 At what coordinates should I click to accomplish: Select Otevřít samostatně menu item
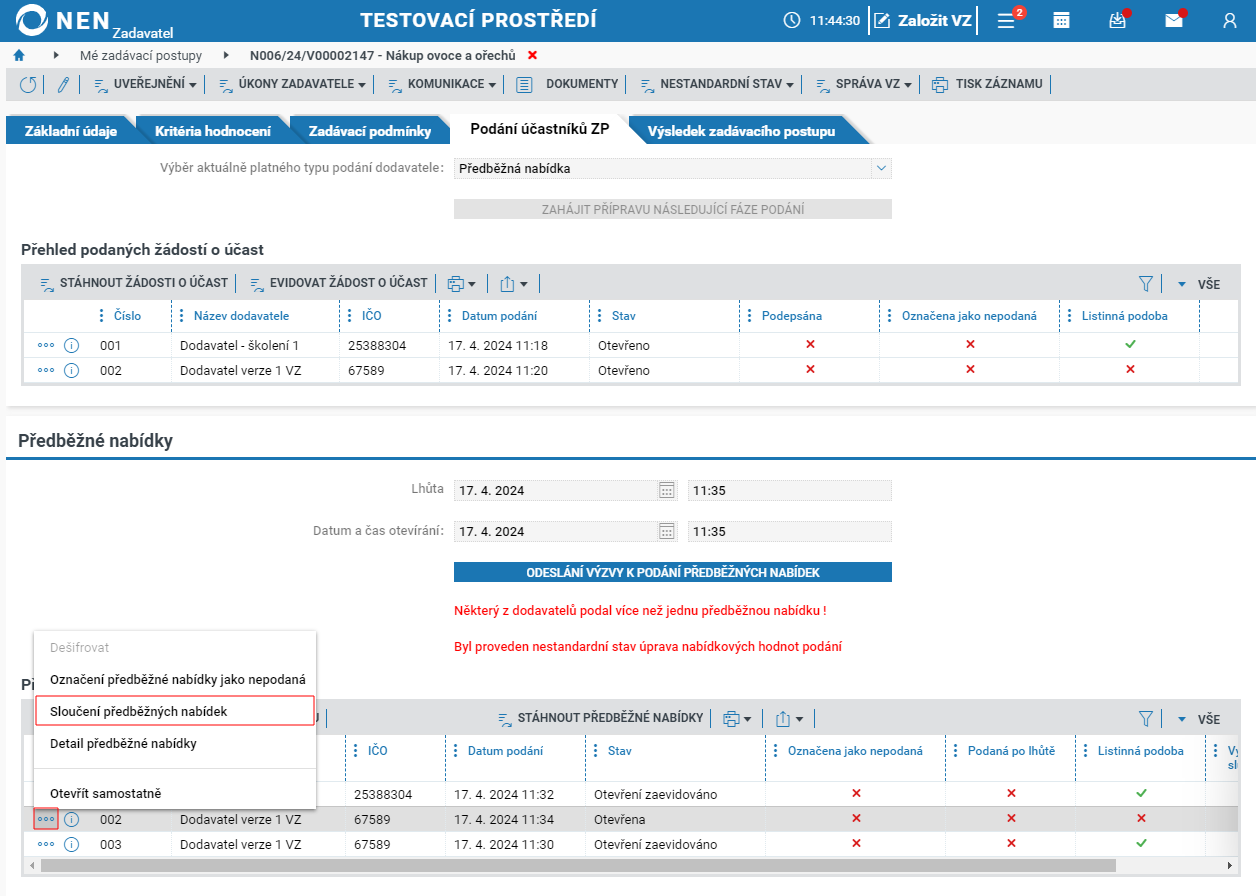pos(175,793)
